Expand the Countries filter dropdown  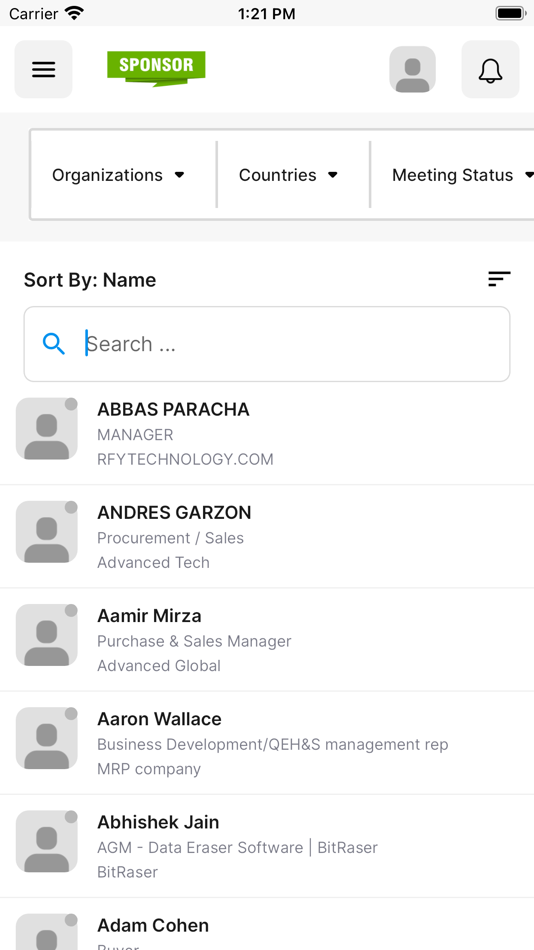[289, 175]
